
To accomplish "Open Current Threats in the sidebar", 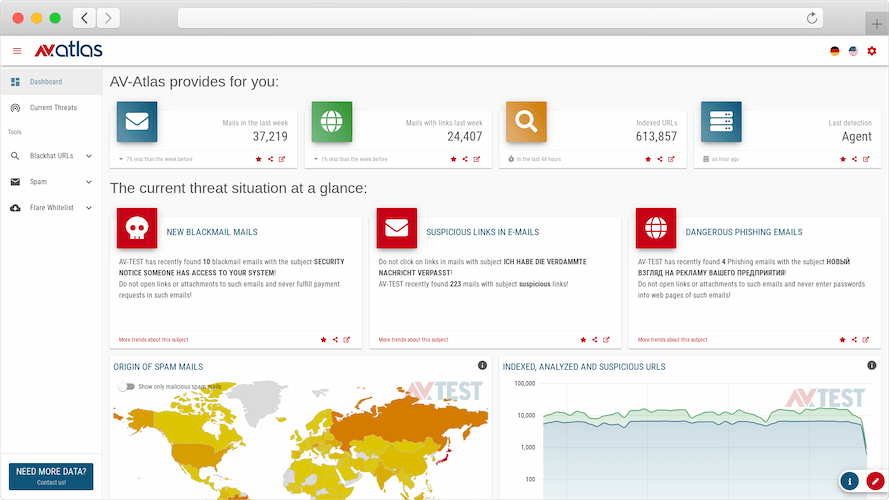I will click(52, 107).
